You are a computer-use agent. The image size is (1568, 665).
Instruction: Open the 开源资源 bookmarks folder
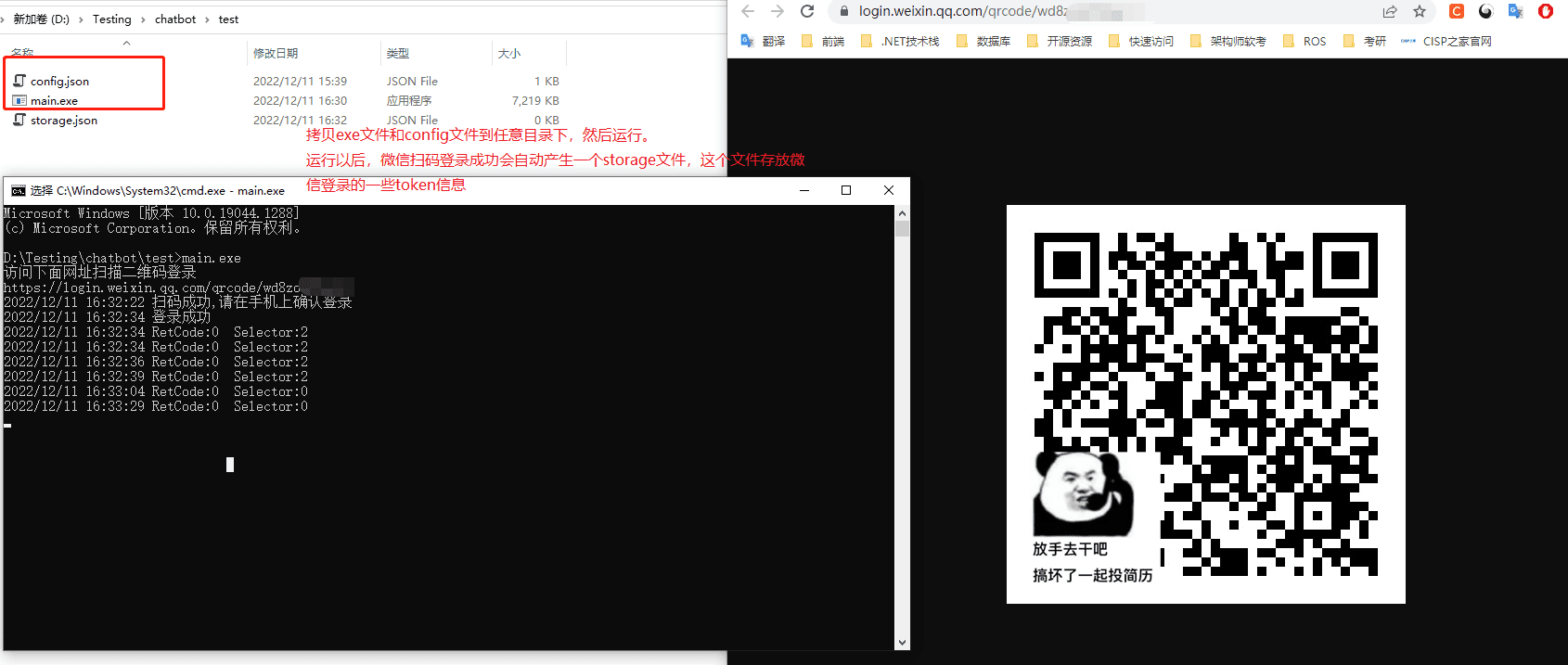(x=1060, y=41)
